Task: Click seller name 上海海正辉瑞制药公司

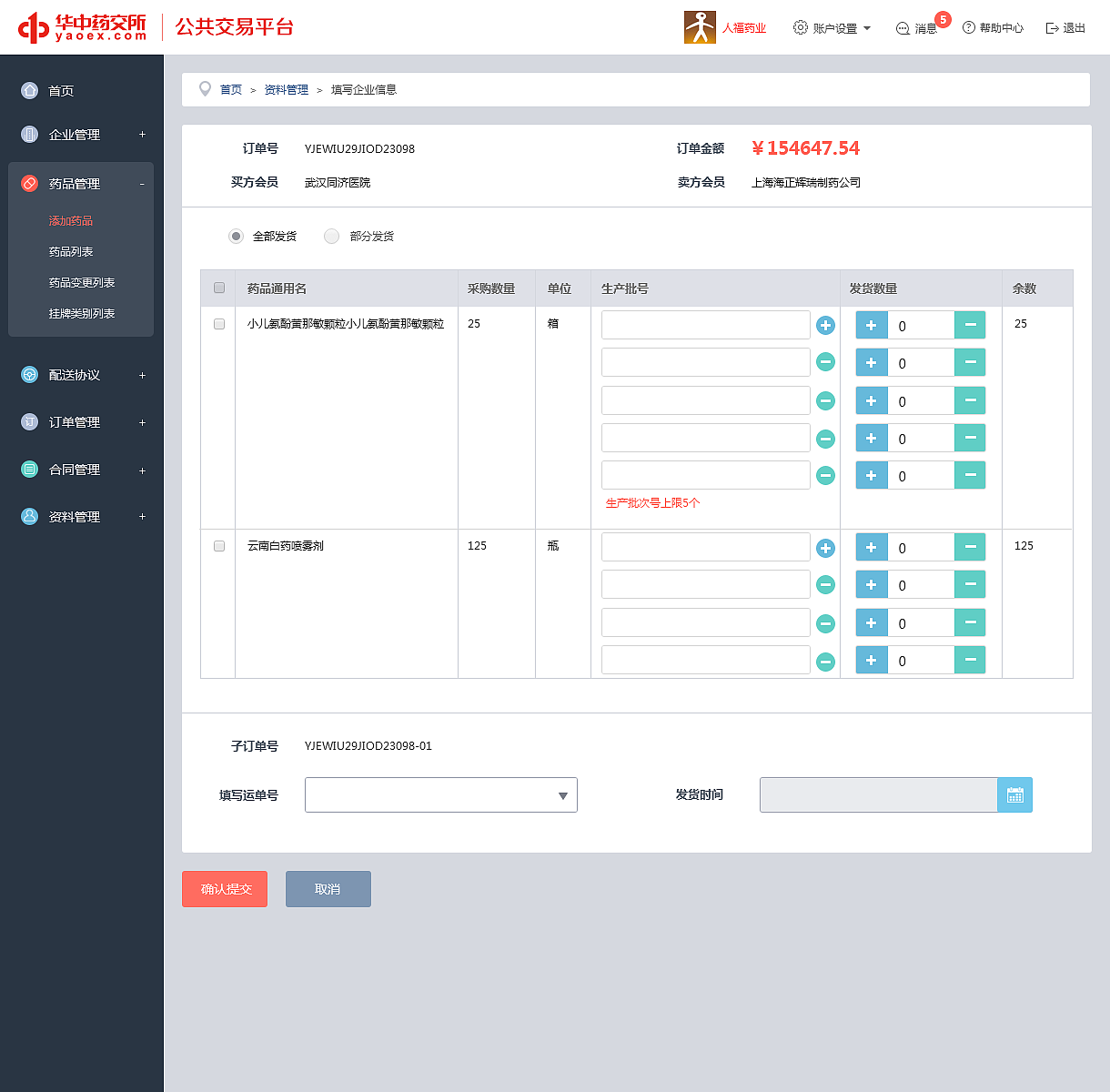Action: [x=806, y=182]
